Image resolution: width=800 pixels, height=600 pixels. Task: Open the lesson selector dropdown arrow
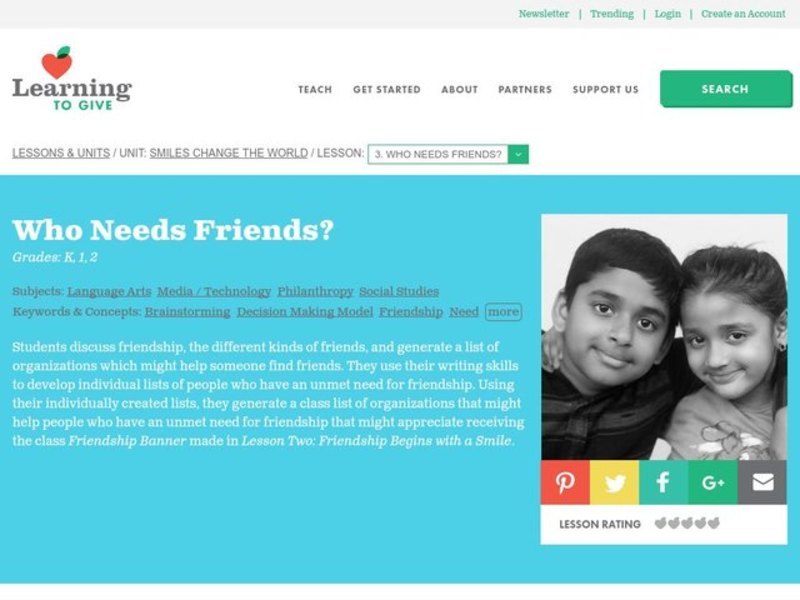coord(518,154)
